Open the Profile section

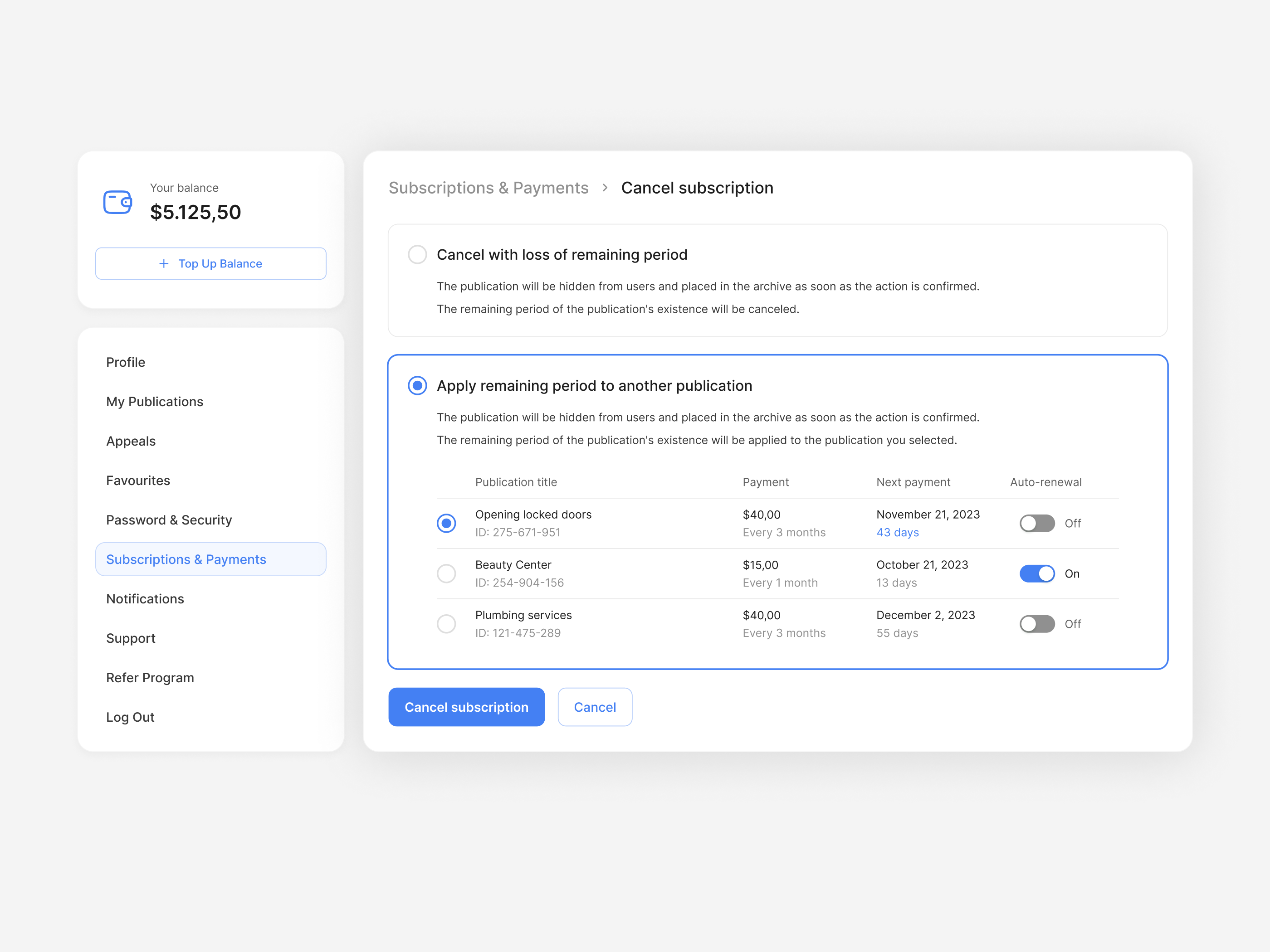click(x=125, y=361)
